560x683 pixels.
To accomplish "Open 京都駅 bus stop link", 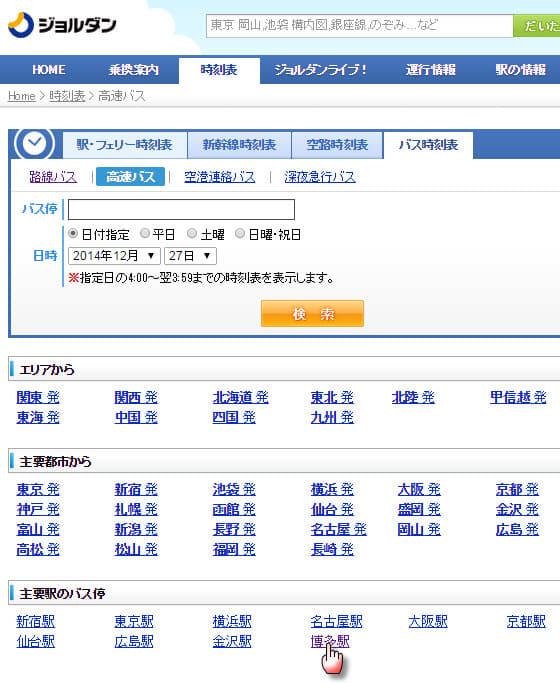I will (526, 622).
